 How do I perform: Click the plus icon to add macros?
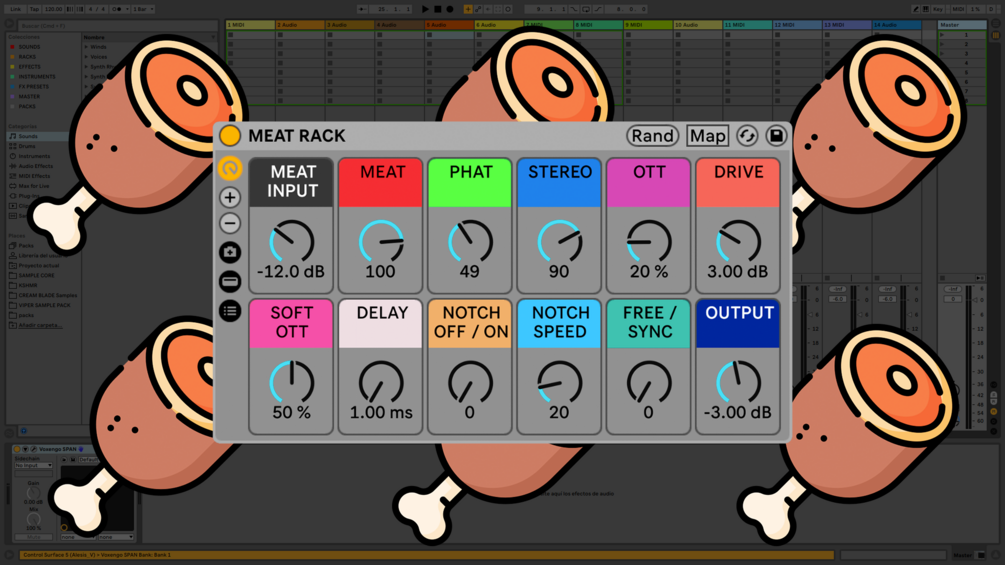(230, 197)
